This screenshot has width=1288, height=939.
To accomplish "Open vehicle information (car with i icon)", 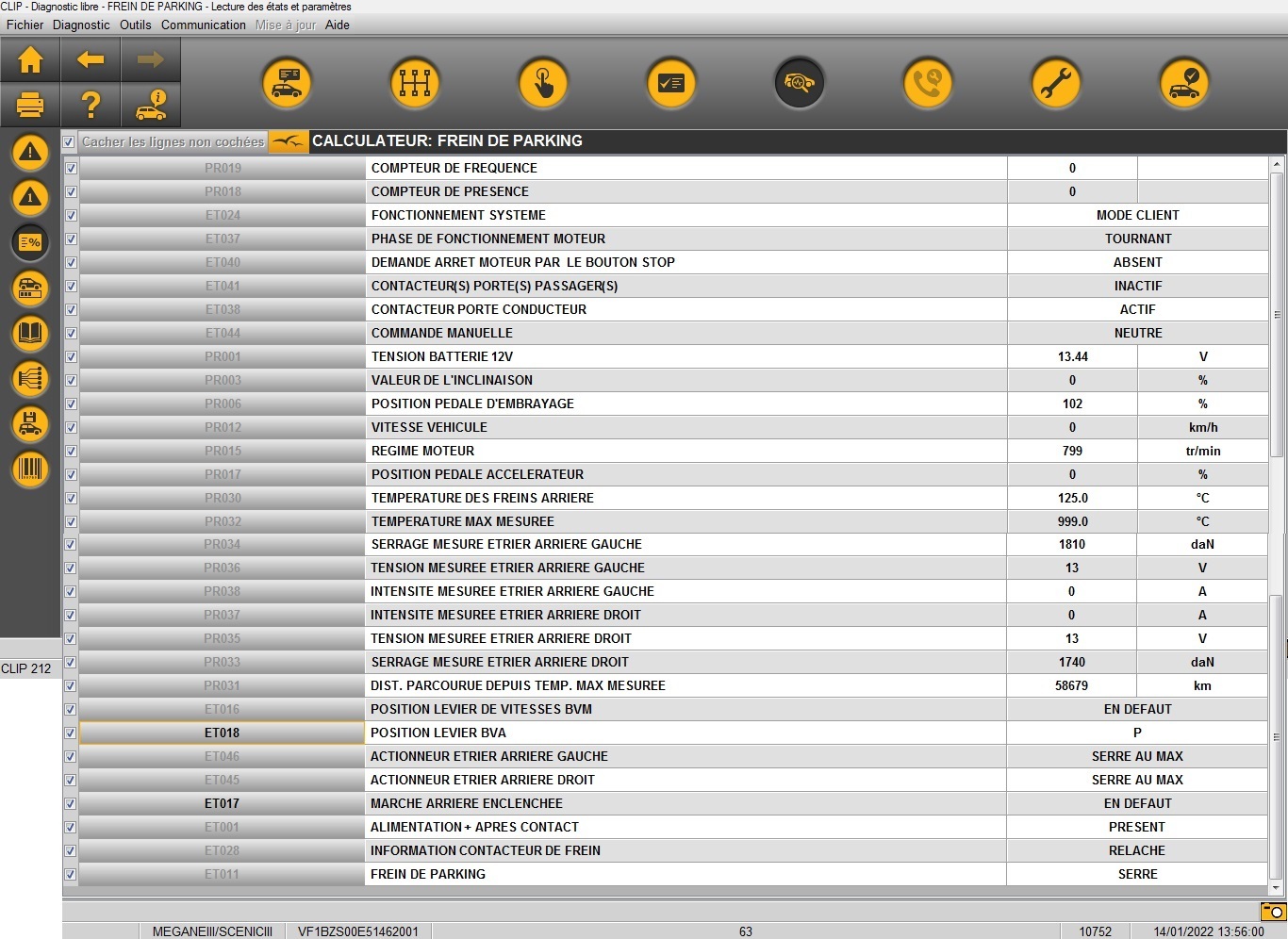I will (151, 105).
